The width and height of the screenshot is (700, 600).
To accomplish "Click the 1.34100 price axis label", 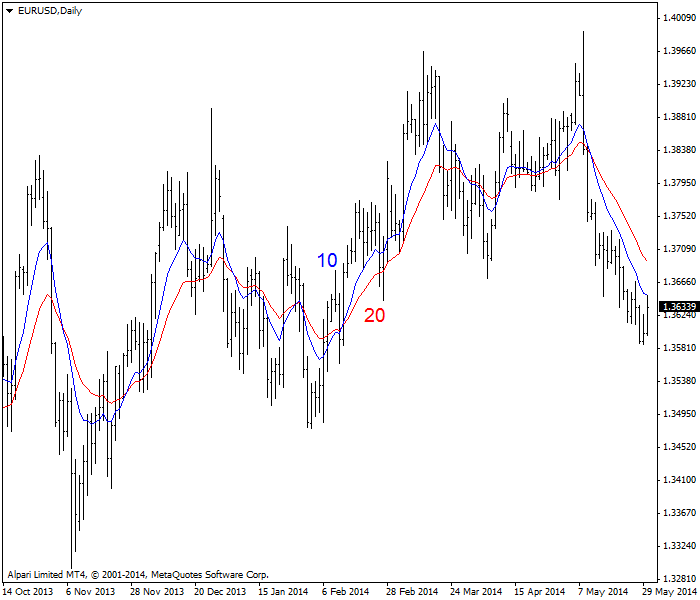I will coord(679,480).
